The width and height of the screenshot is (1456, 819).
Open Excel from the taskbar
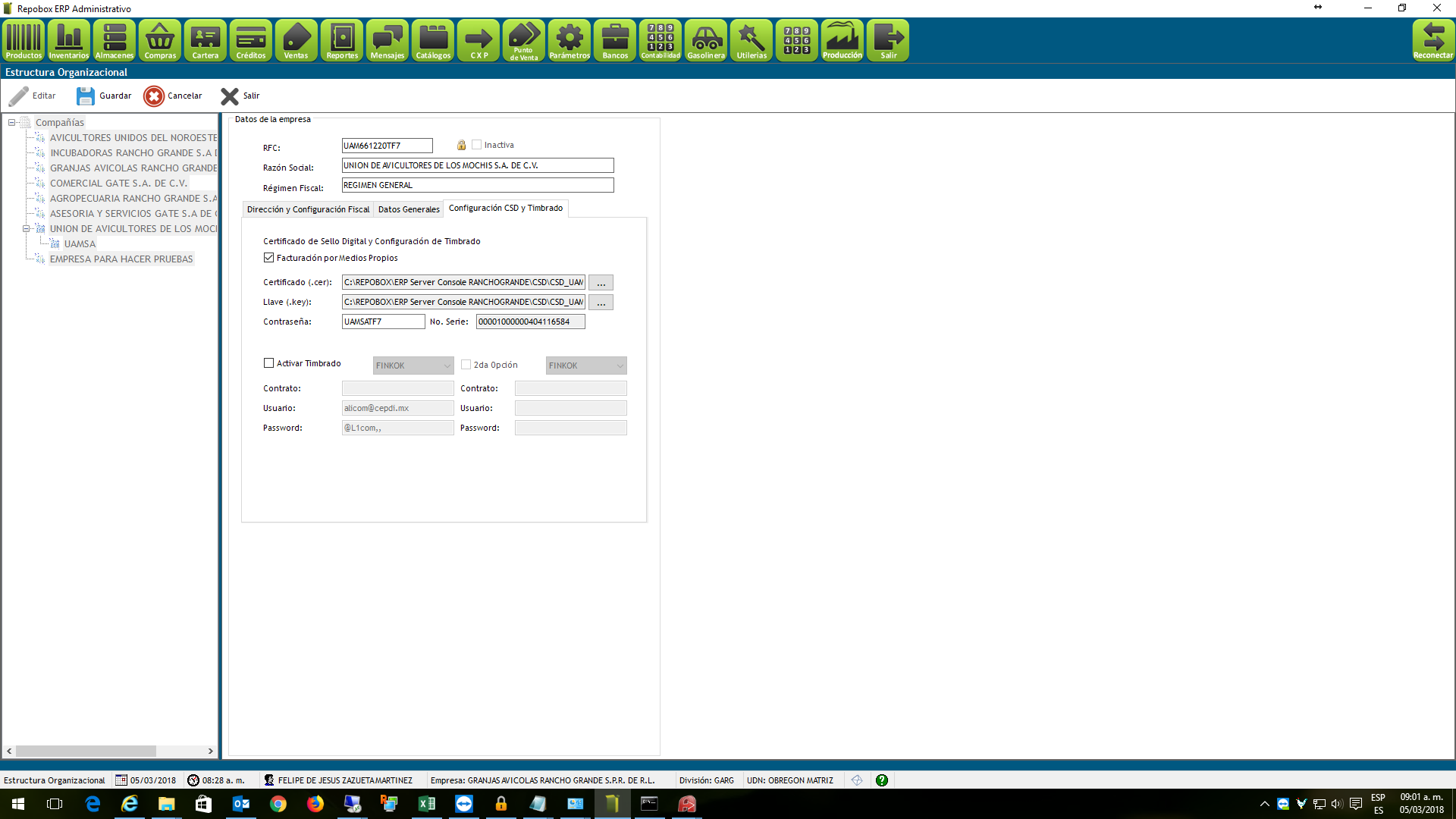(427, 804)
